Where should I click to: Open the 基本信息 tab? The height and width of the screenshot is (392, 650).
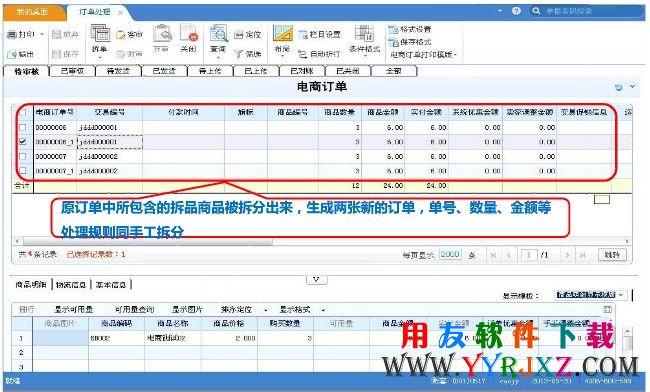point(111,285)
